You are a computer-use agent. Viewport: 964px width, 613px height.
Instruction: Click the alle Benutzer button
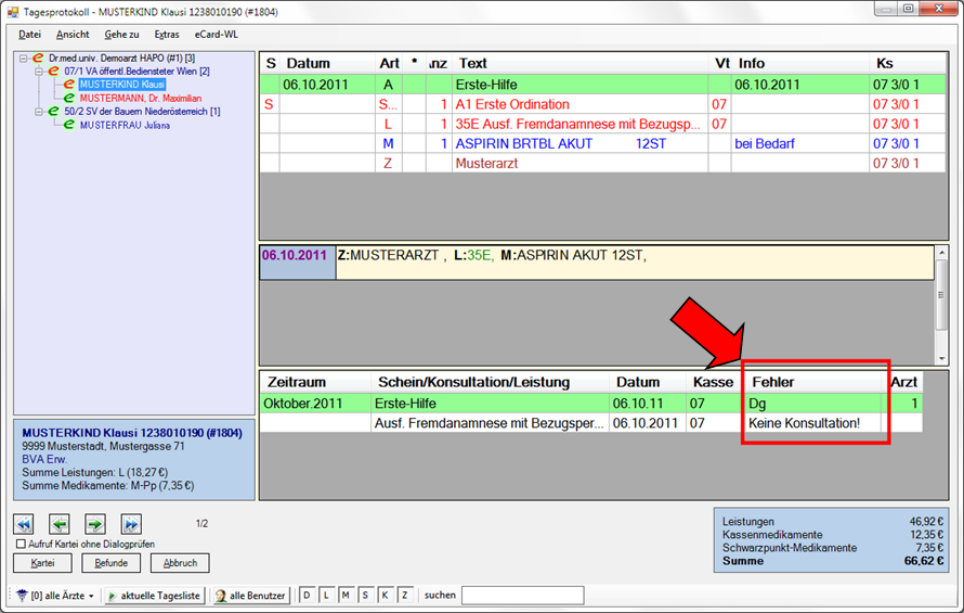[250, 596]
